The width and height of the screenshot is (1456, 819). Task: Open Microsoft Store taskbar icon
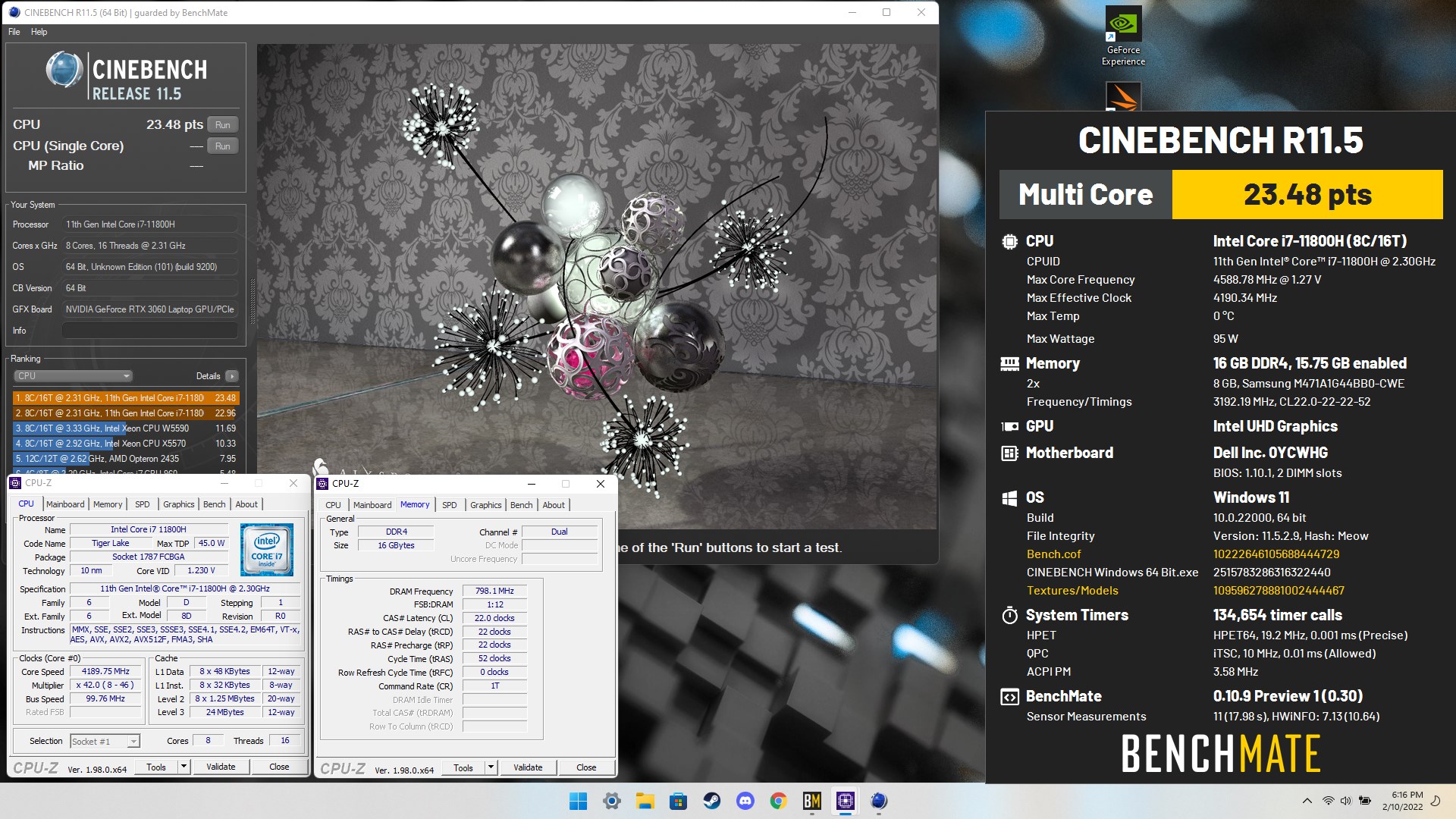678,801
